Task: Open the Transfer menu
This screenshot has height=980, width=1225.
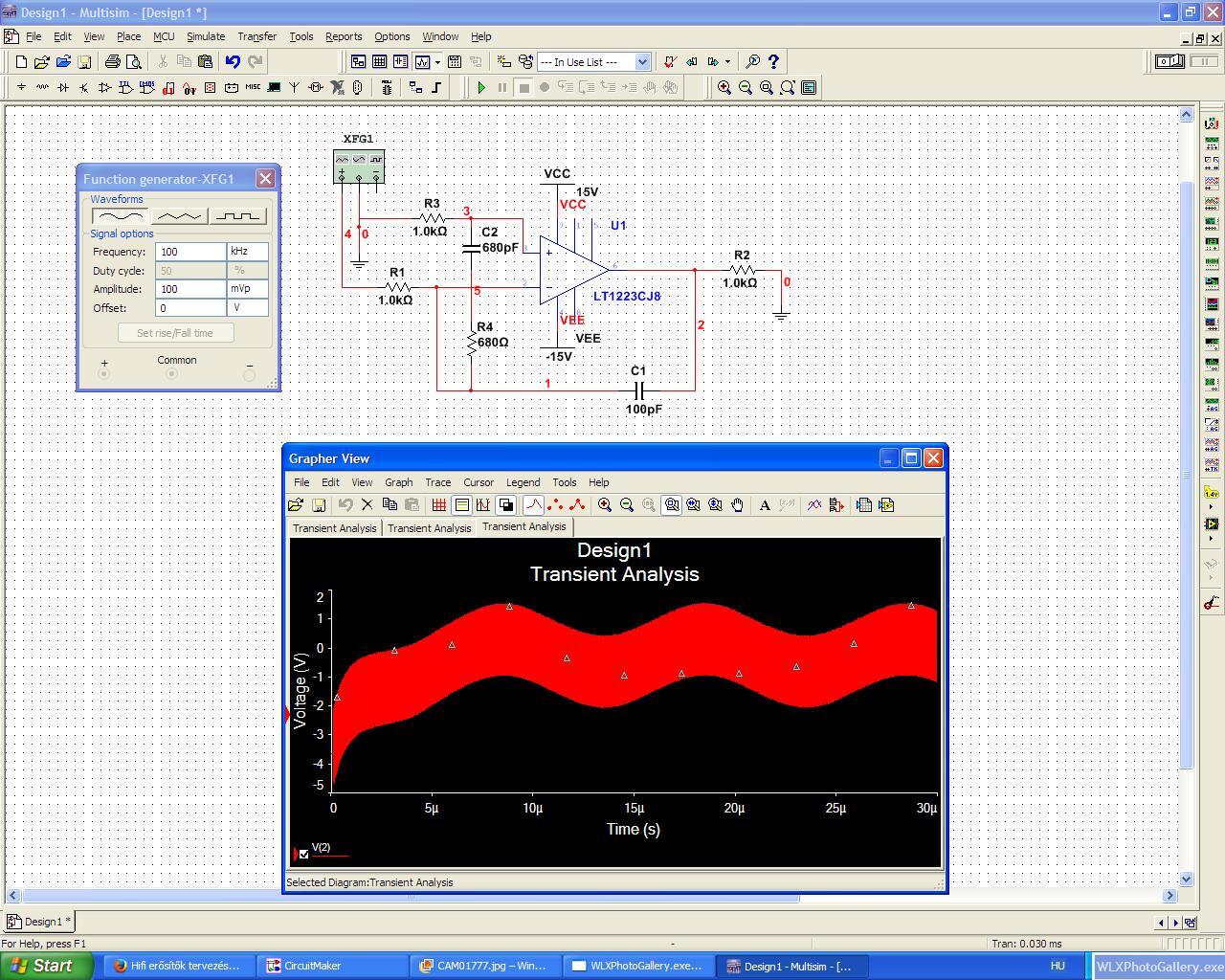Action: click(x=256, y=36)
